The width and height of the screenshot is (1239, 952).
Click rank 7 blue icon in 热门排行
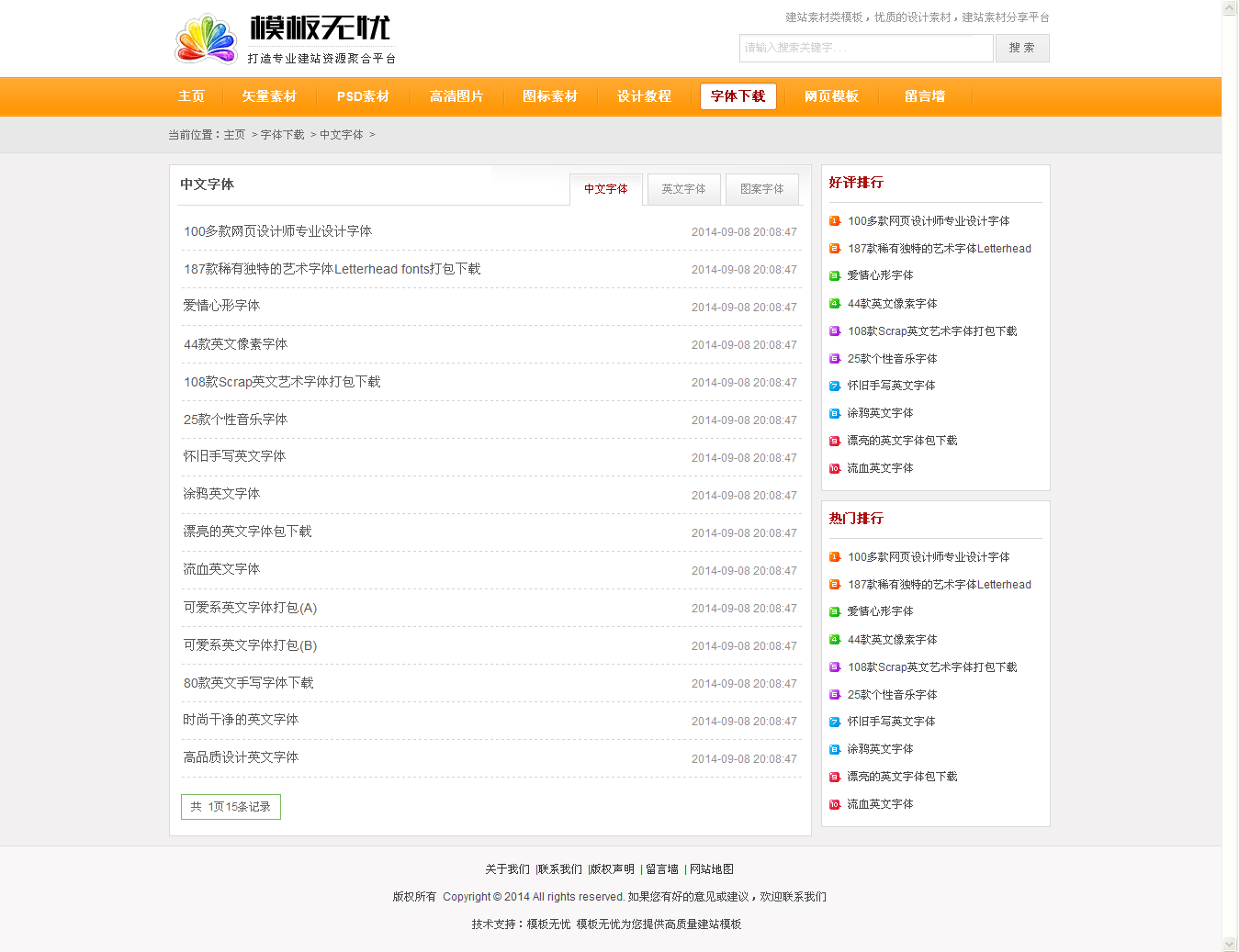[x=834, y=722]
